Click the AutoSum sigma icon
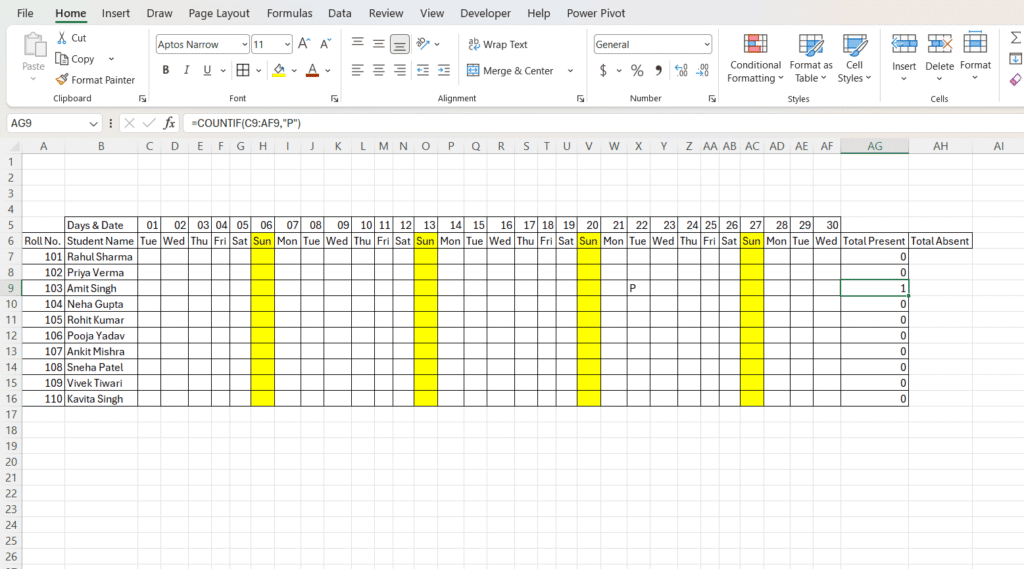Screen dimensions: 1024x569 click(x=1016, y=38)
